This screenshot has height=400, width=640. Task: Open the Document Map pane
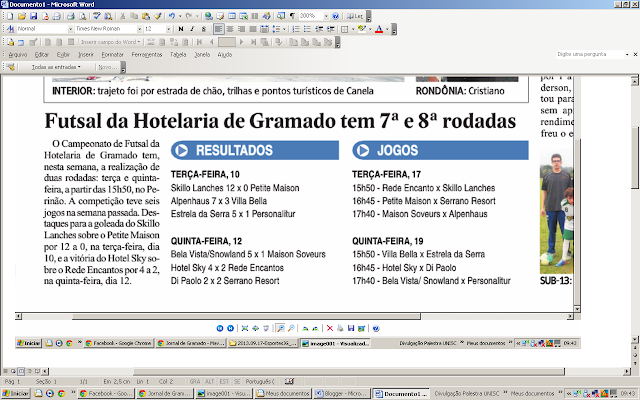[281, 16]
